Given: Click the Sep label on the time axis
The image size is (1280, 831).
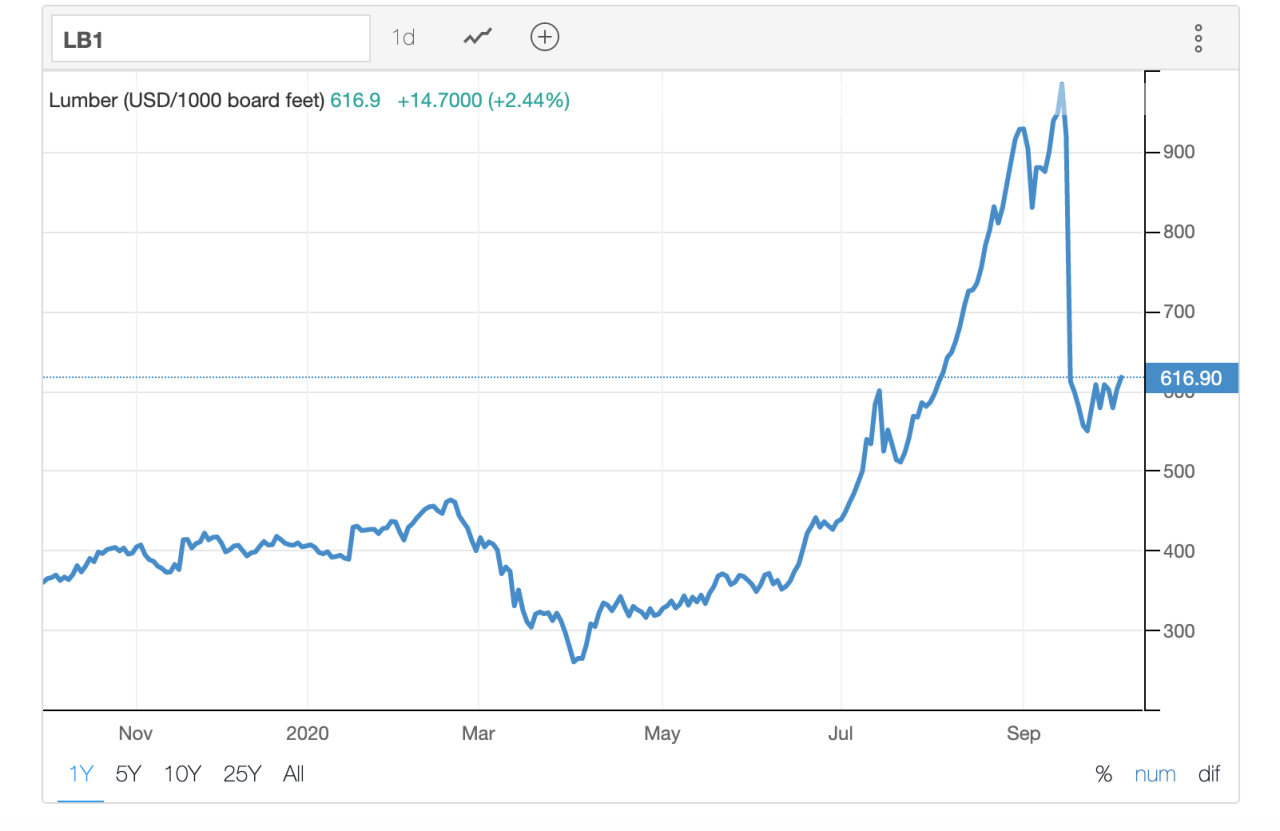Looking at the screenshot, I should tap(1024, 734).
